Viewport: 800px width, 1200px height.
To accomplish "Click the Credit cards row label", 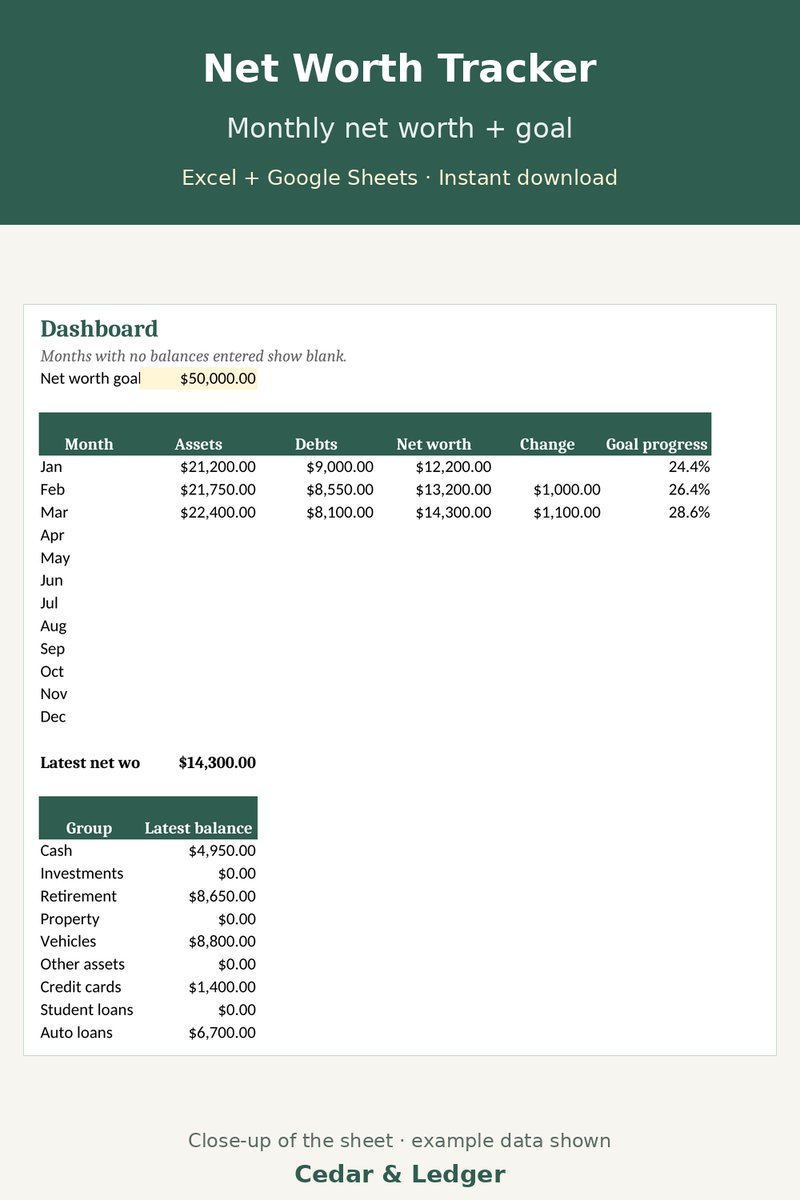I will point(81,987).
